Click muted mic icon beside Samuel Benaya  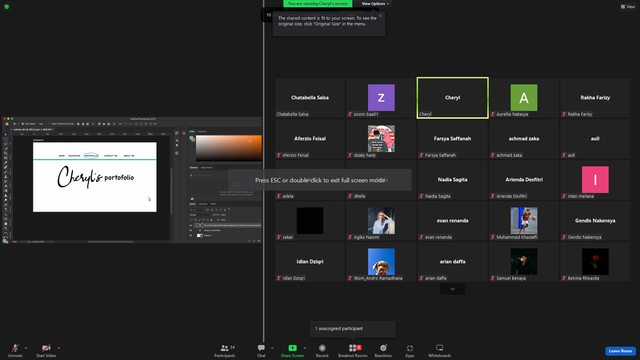click(493, 278)
